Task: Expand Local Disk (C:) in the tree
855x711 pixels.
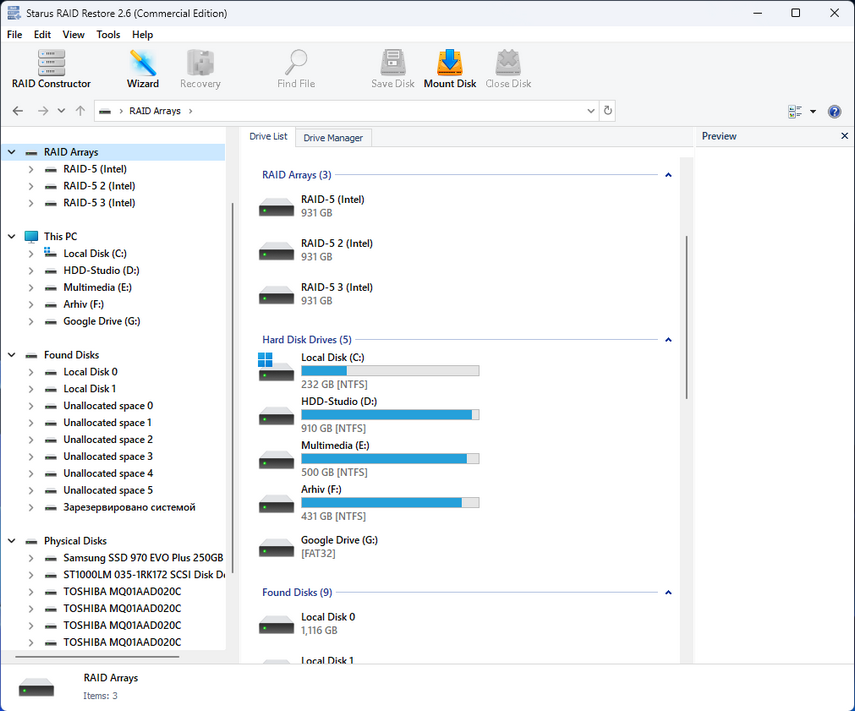Action: tap(31, 254)
